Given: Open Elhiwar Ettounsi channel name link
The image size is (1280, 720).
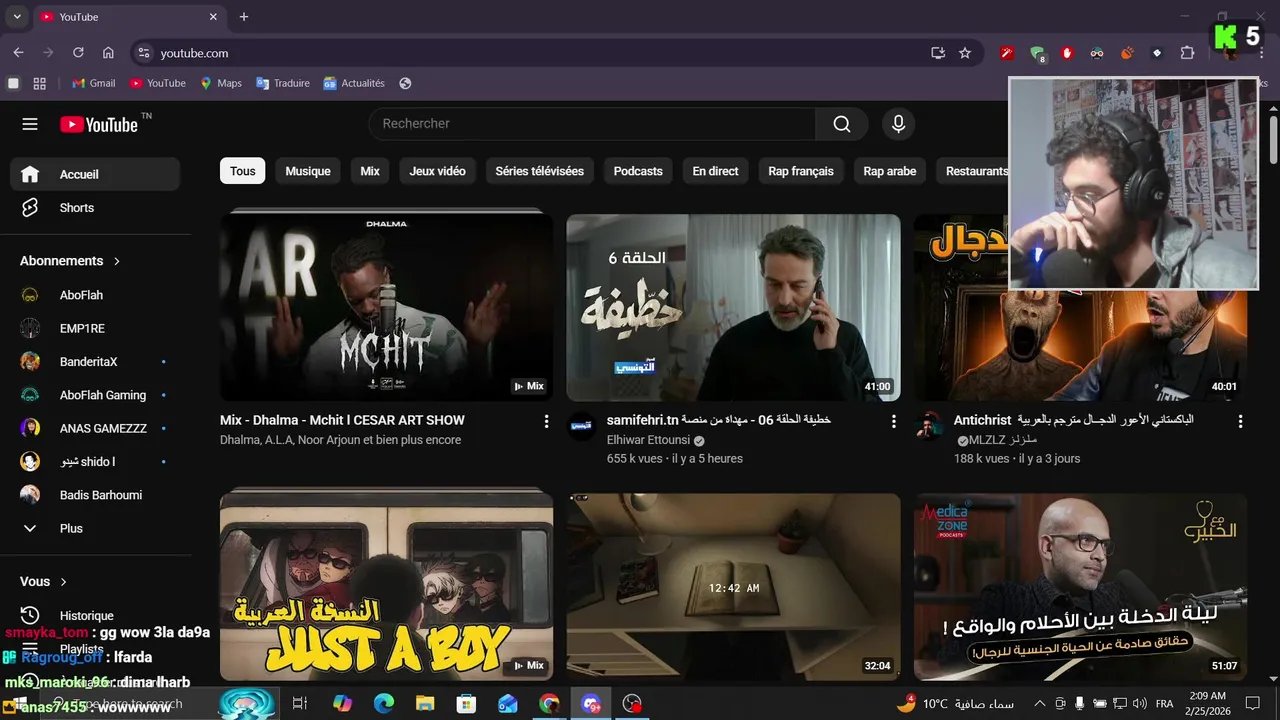Looking at the screenshot, I should (x=649, y=440).
